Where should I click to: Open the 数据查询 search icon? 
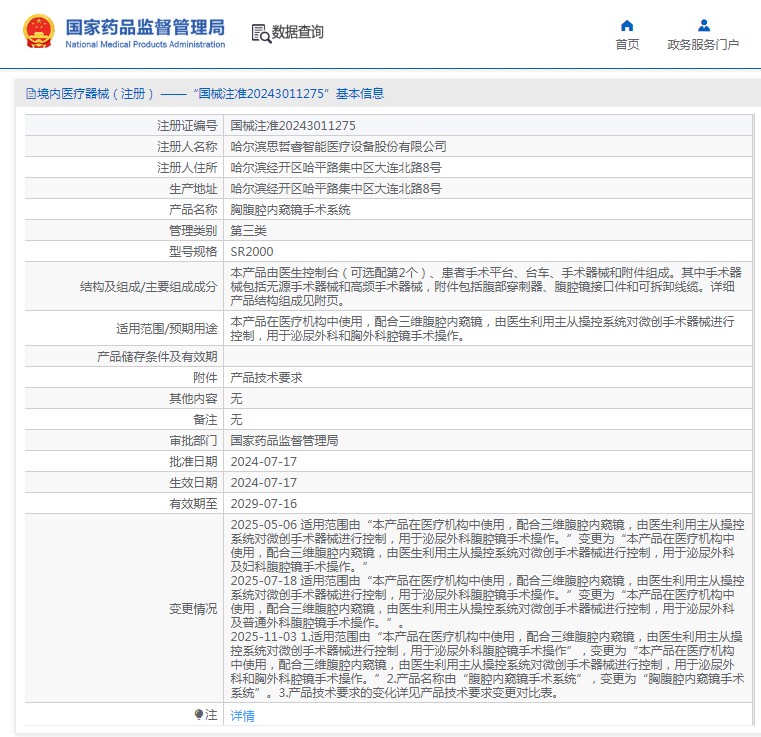(x=261, y=33)
